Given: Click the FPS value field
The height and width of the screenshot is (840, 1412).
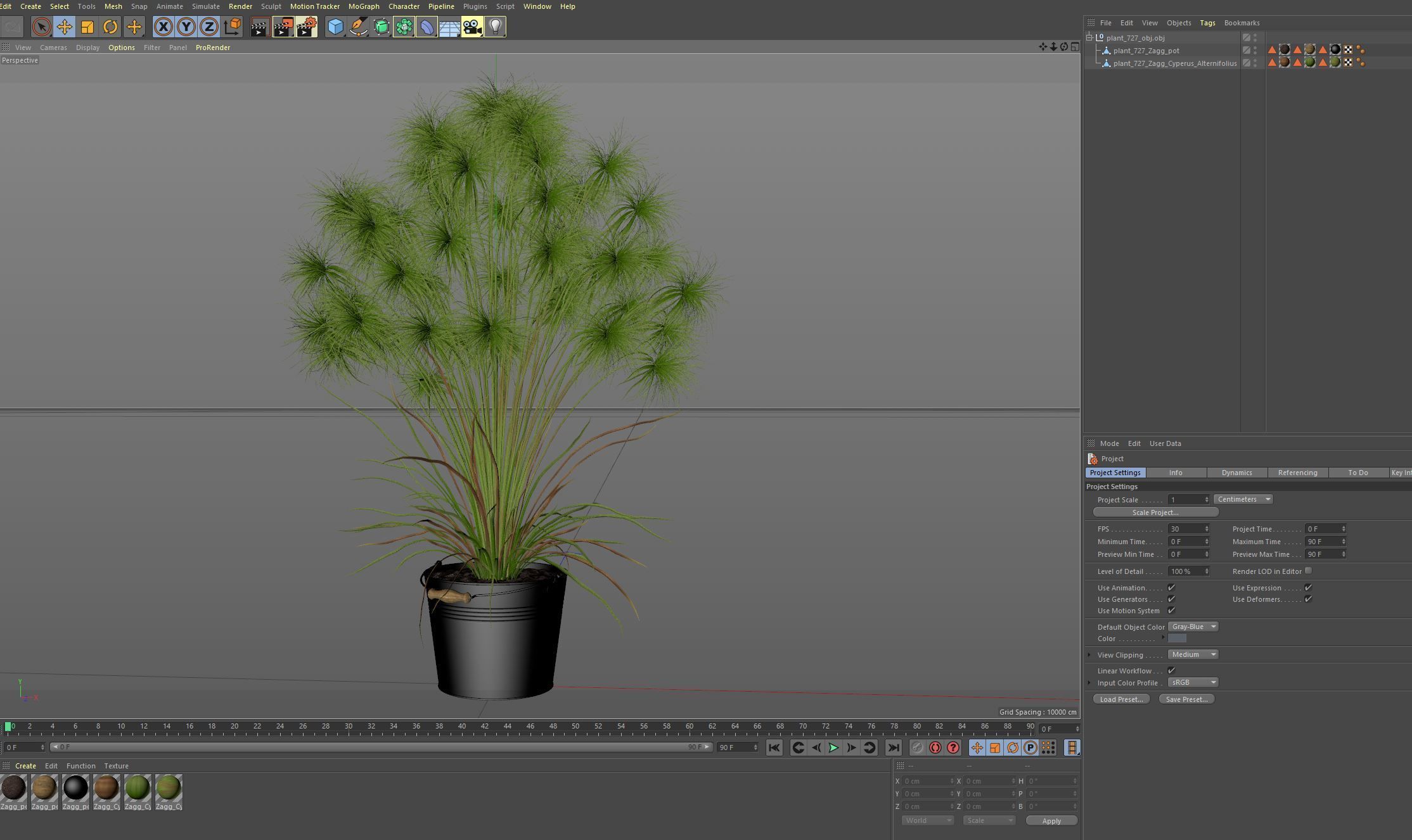Looking at the screenshot, I should tap(1188, 529).
